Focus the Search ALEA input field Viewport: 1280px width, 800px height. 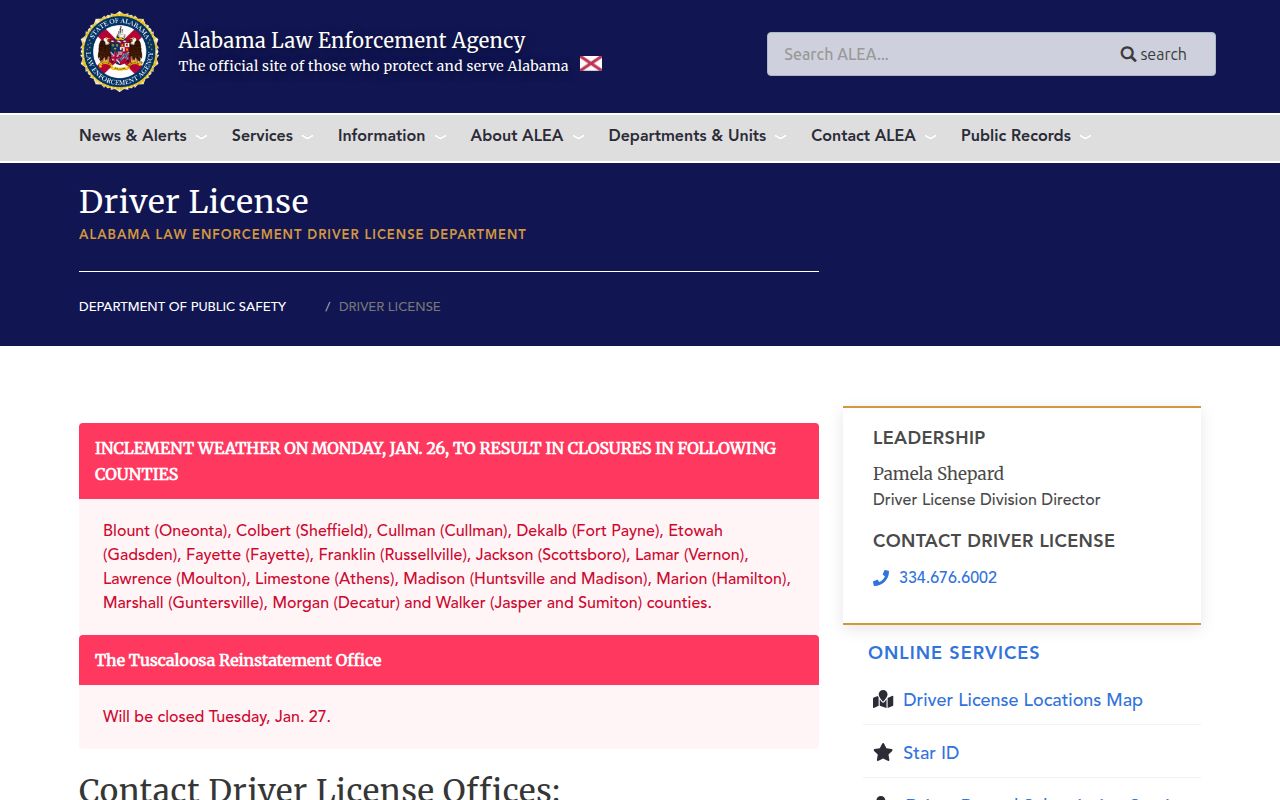point(929,54)
